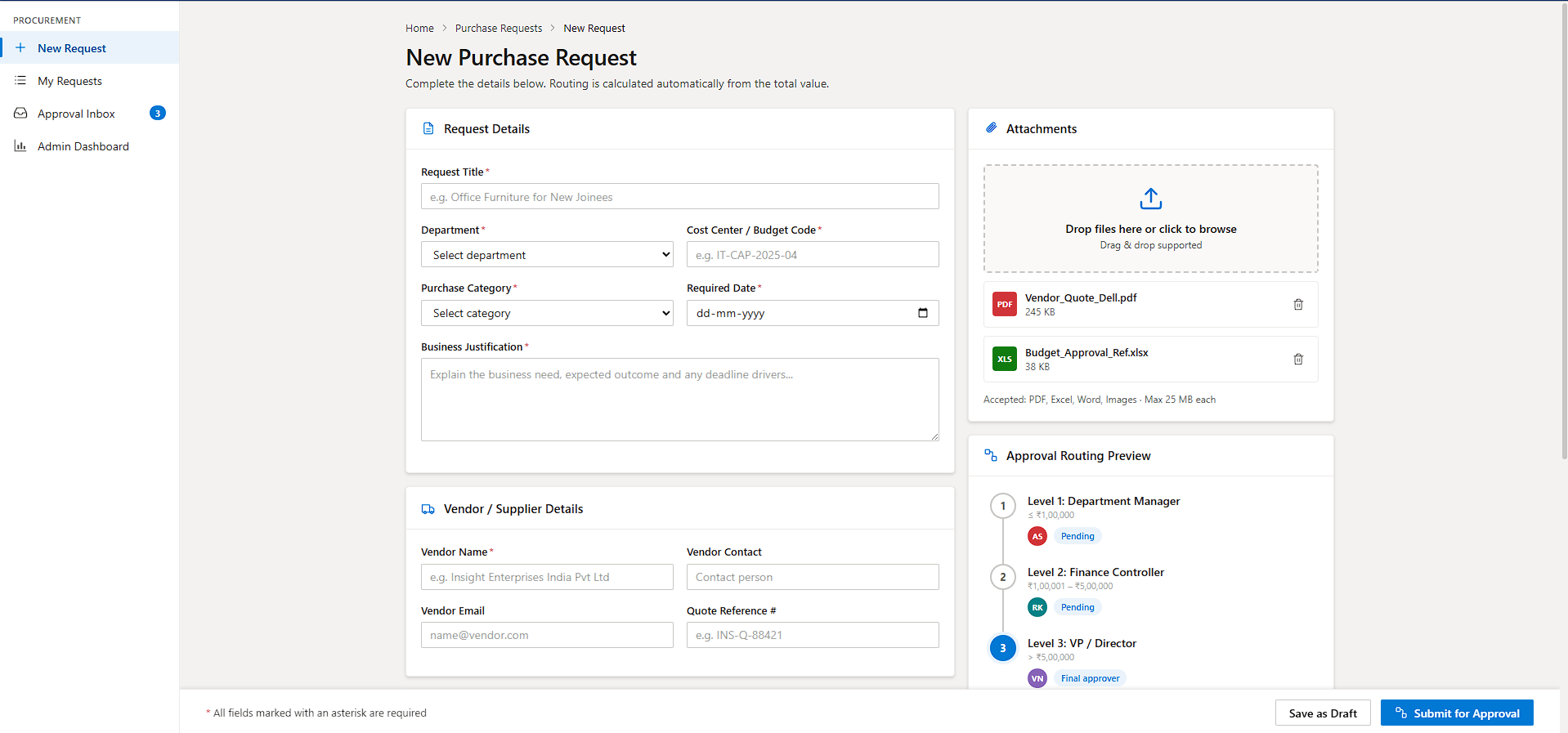Image resolution: width=1568 pixels, height=733 pixels.
Task: Focus the Vendor Email input
Action: [547, 635]
